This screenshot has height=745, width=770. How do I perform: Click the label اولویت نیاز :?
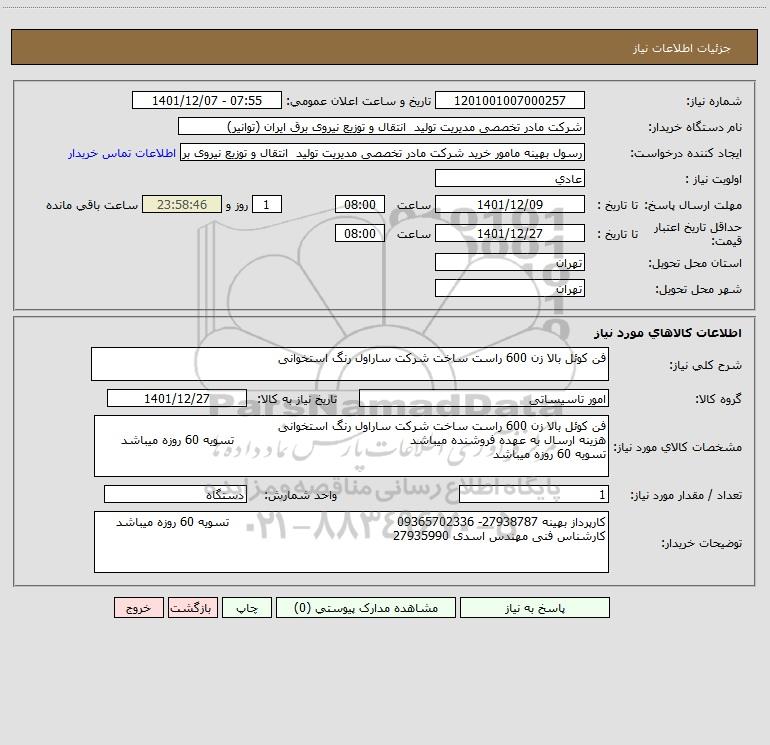click(x=713, y=179)
